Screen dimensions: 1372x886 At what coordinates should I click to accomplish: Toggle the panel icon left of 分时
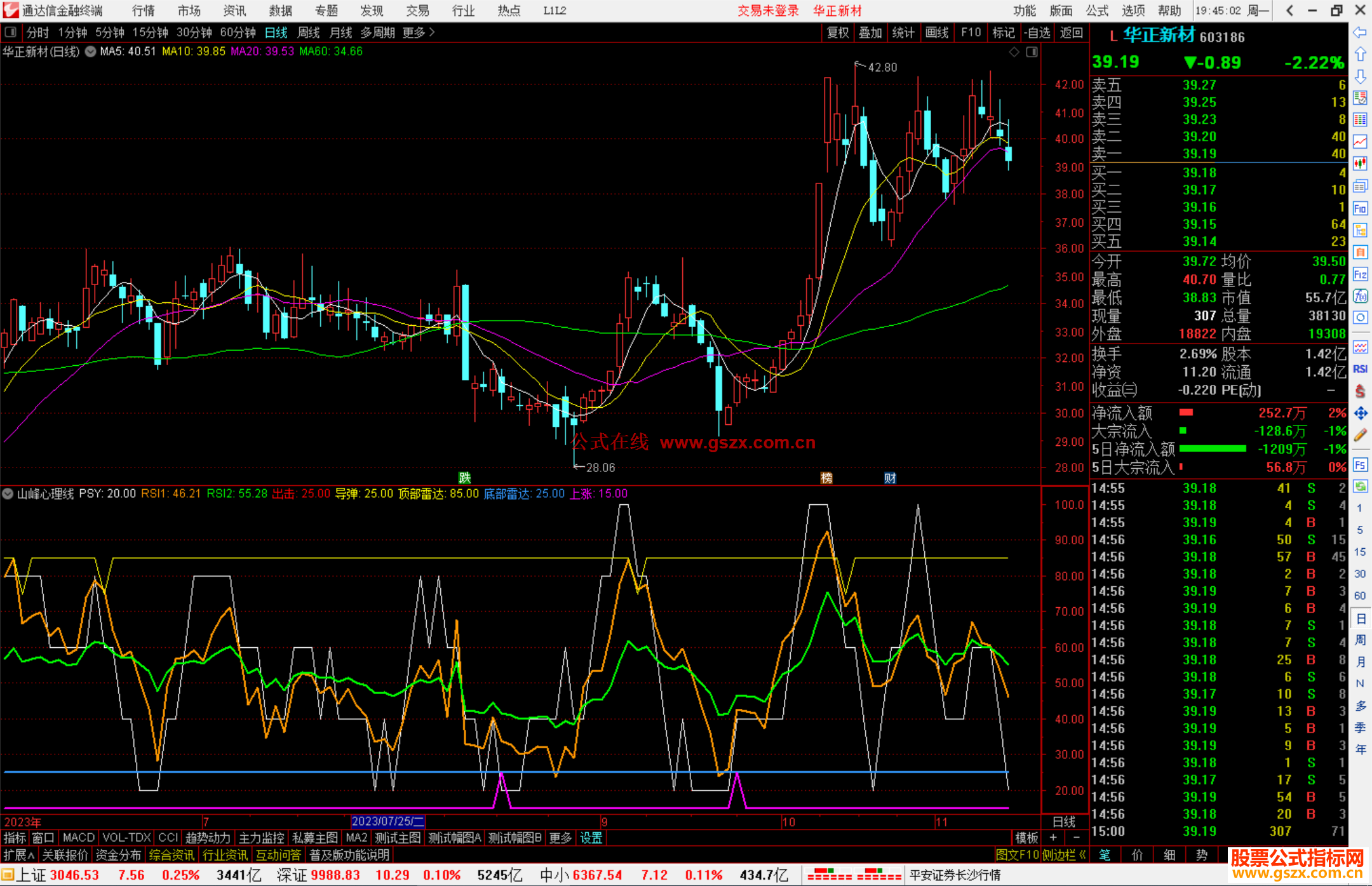(11, 32)
